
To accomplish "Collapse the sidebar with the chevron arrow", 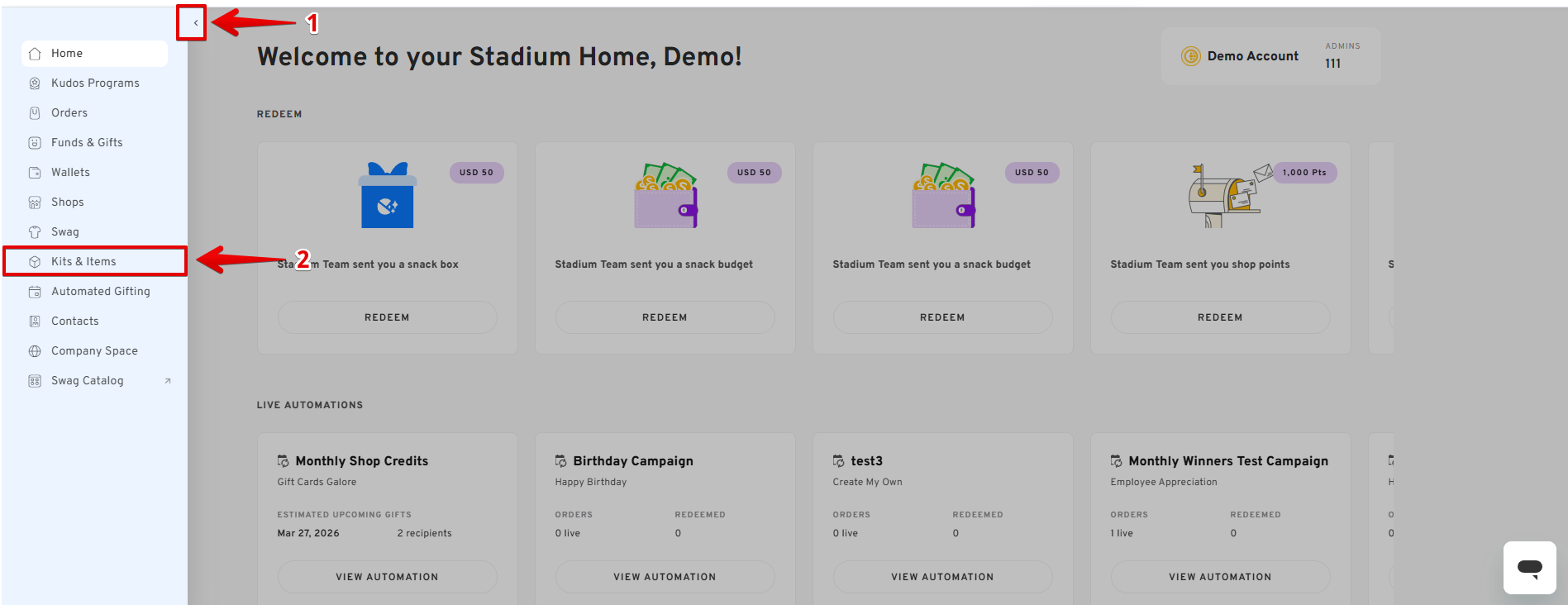I will click(195, 23).
